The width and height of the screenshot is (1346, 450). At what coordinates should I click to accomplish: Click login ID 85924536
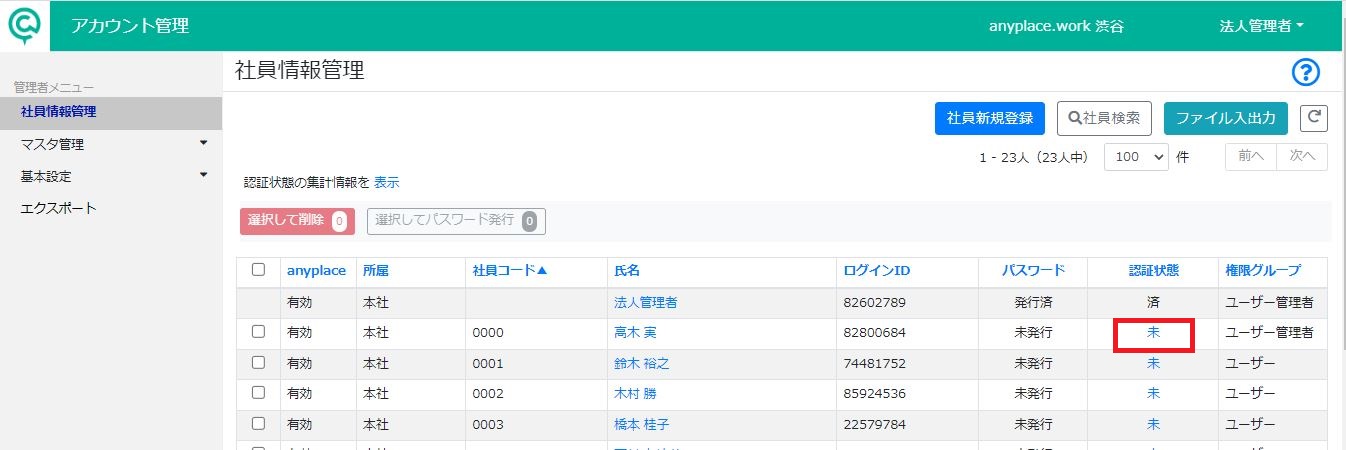click(x=874, y=394)
